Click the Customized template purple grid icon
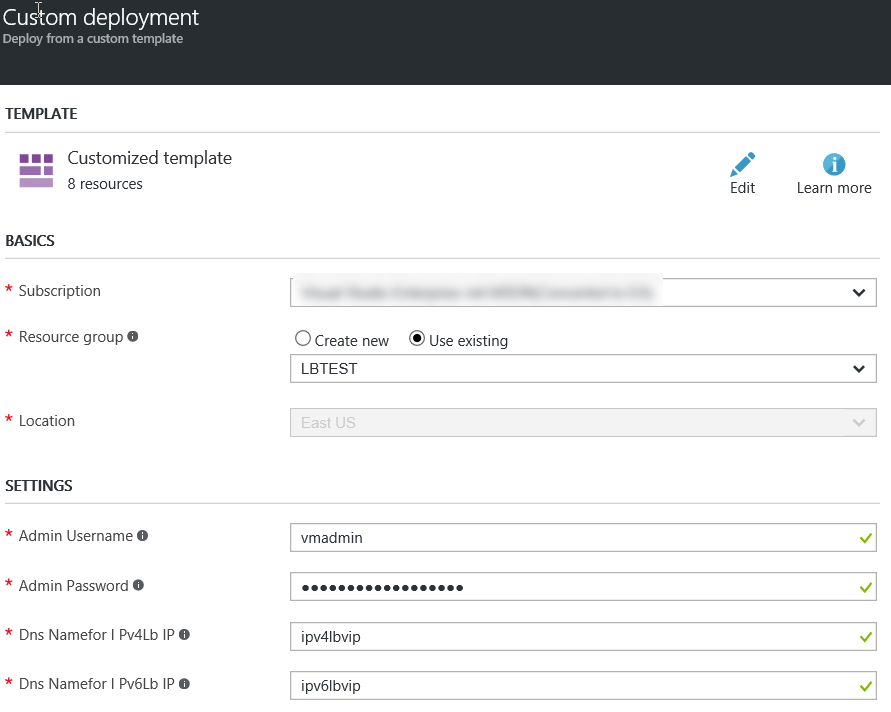 pyautogui.click(x=36, y=170)
